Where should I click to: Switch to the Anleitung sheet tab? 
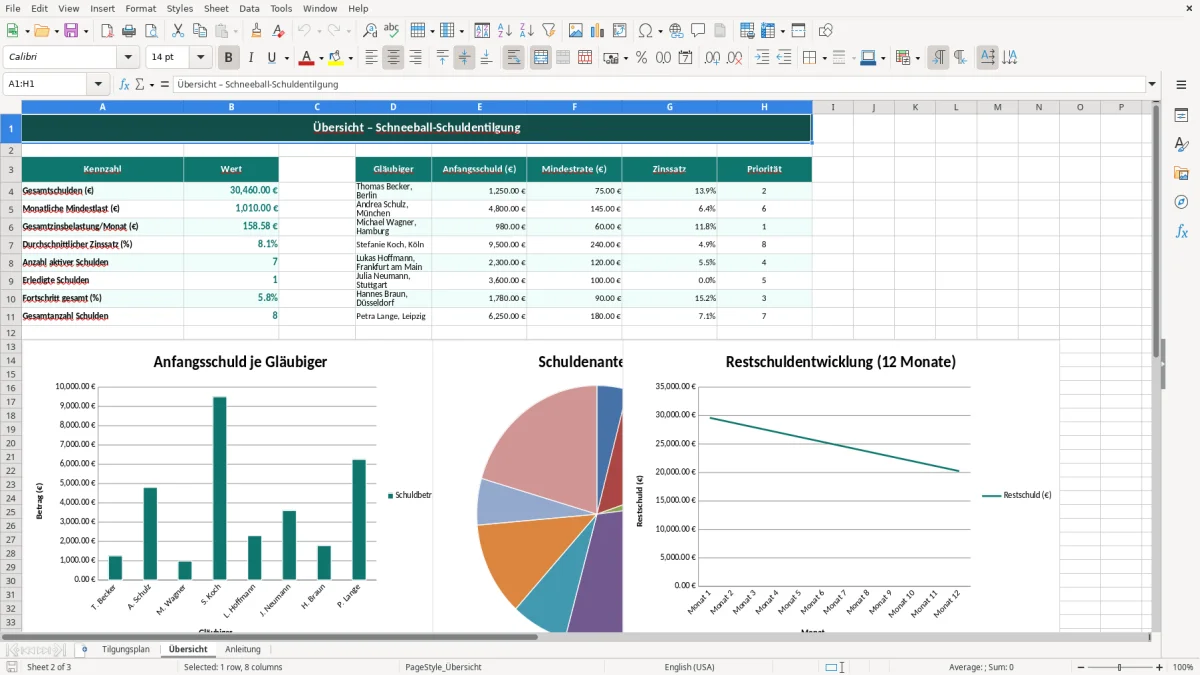tap(243, 649)
